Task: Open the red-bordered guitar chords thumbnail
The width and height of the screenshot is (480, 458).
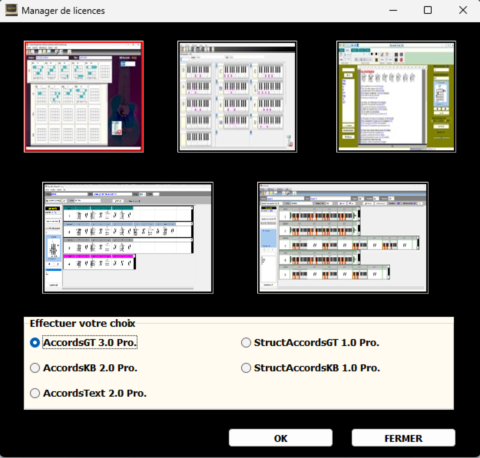Action: point(84,97)
